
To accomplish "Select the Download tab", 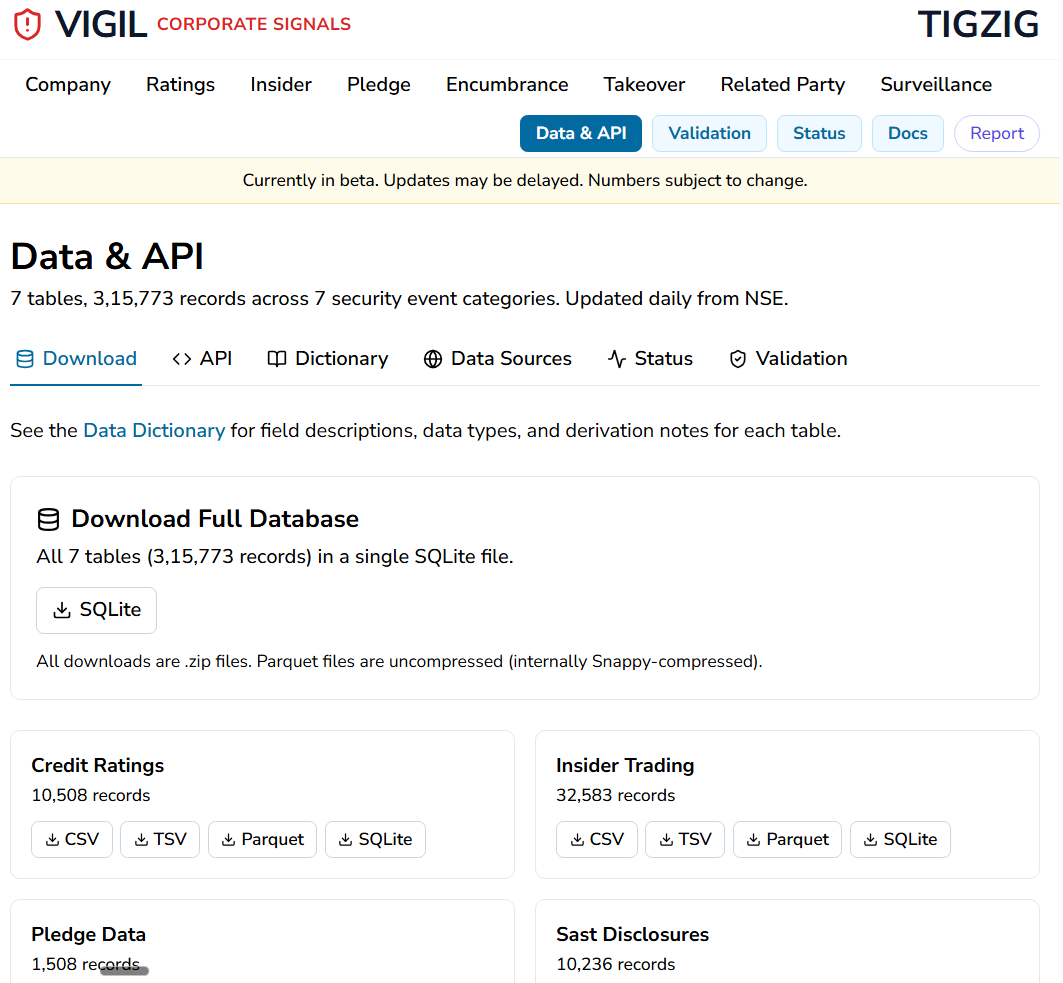I will click(x=76, y=359).
